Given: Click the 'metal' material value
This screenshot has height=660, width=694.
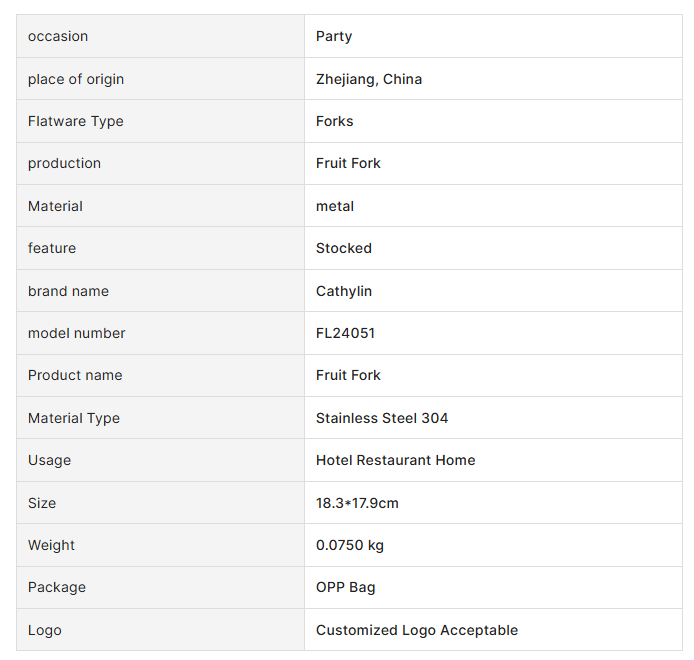Looking at the screenshot, I should click(x=335, y=206).
